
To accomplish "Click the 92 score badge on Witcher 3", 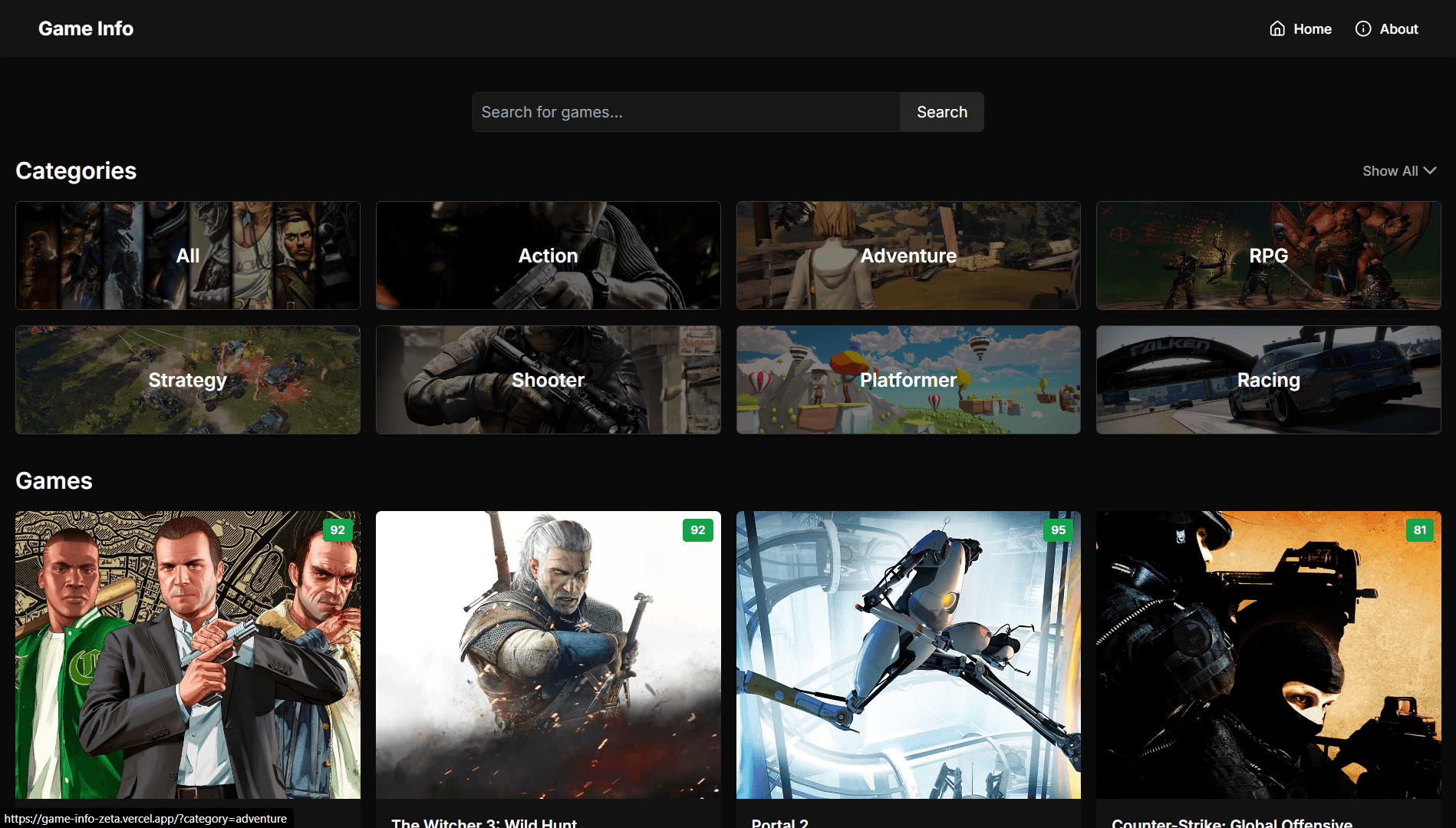I will point(698,530).
